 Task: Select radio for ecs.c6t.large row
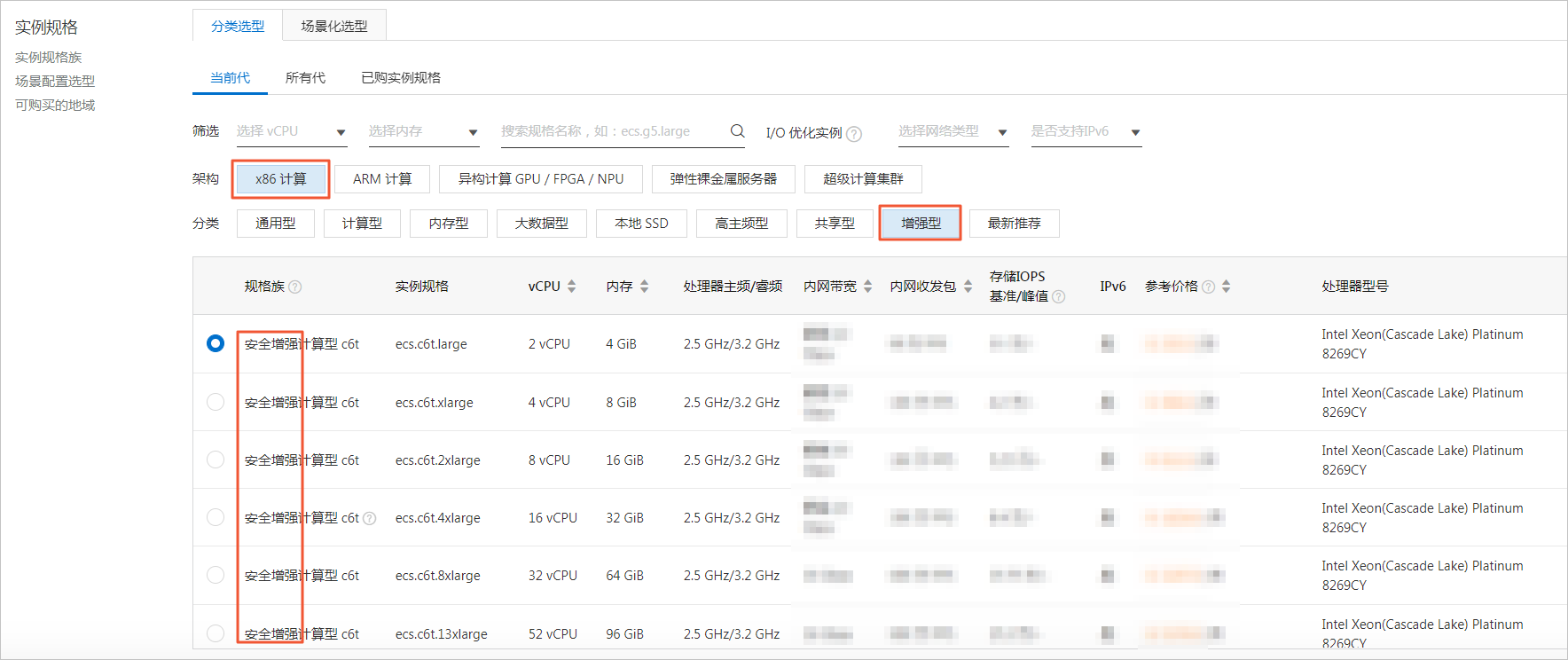tap(216, 343)
